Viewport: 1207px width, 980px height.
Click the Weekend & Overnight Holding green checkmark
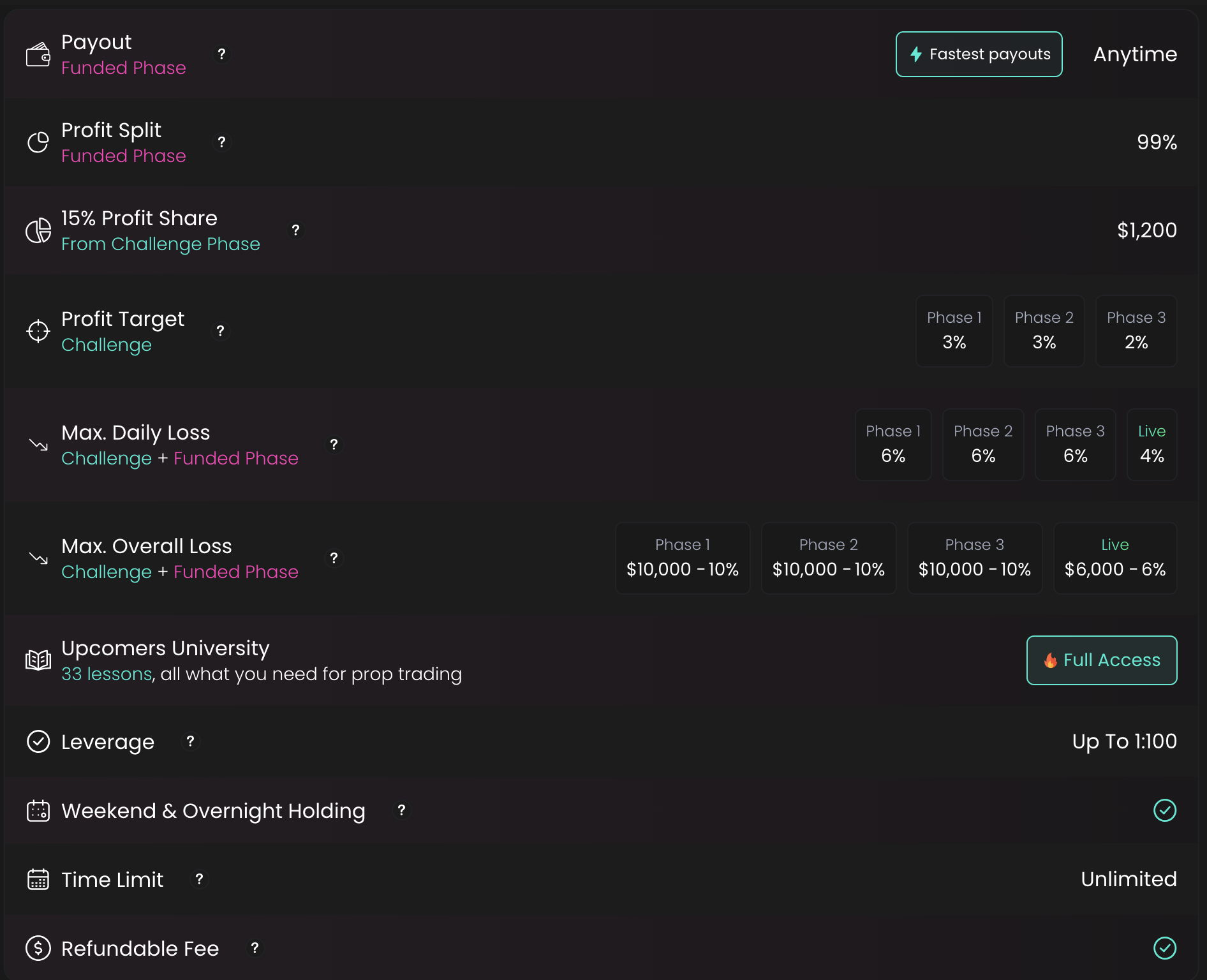[1165, 810]
